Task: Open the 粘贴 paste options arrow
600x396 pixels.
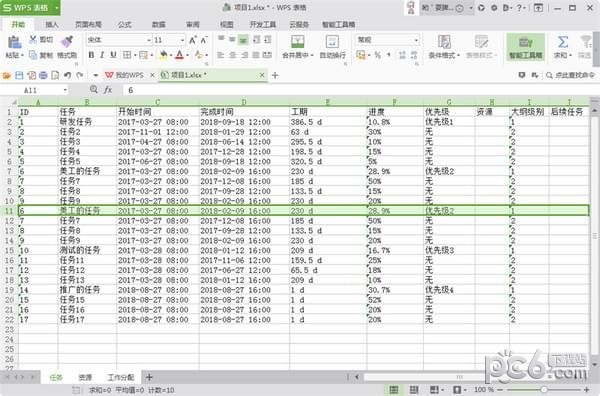Action: click(x=22, y=55)
